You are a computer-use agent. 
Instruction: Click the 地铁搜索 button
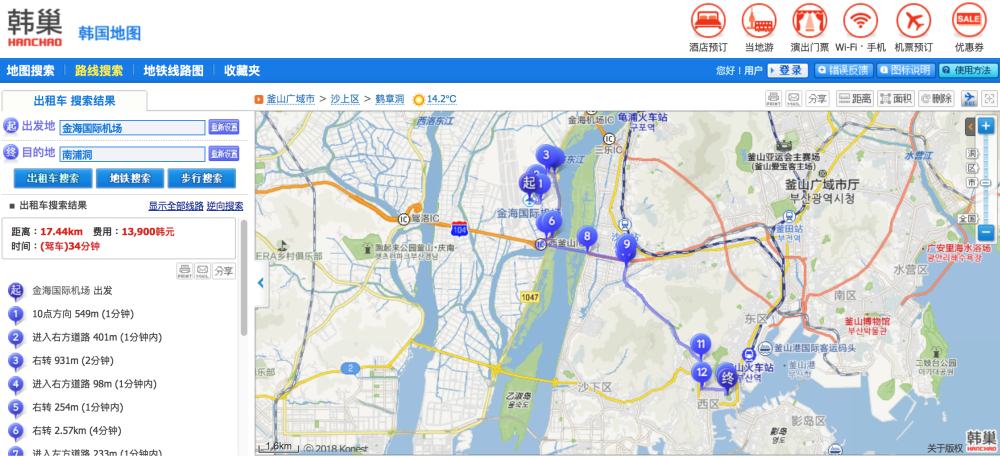pos(130,178)
